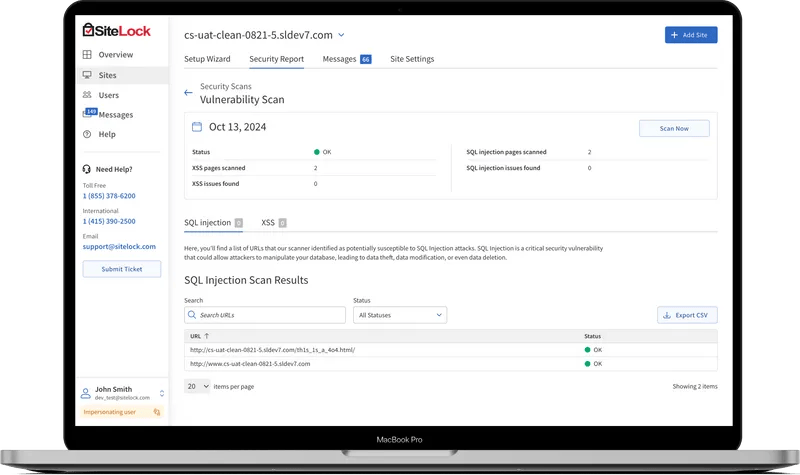Click the Export CSV button
This screenshot has width=800, height=475.
click(687, 315)
